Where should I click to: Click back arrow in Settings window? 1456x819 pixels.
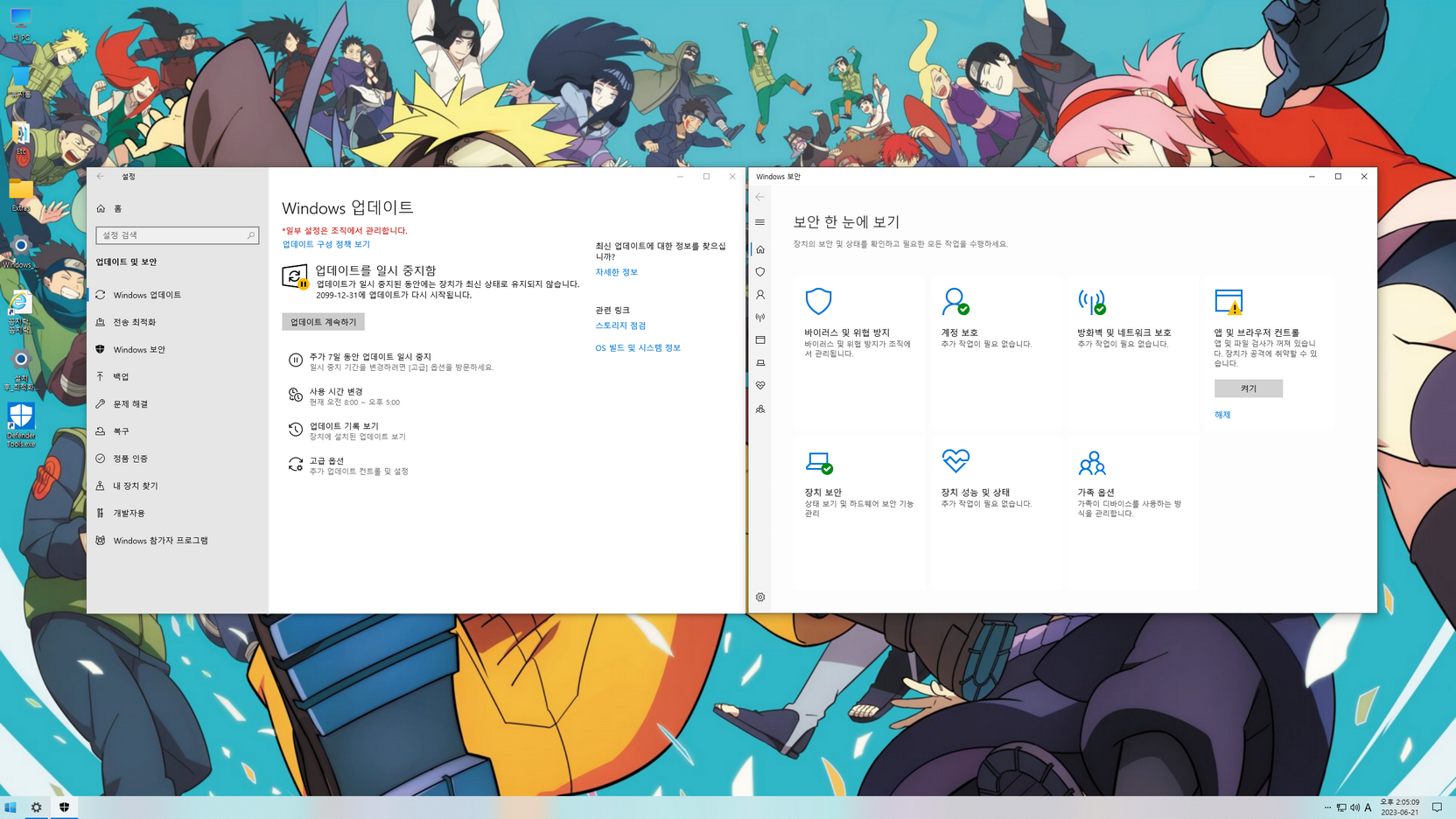click(101, 177)
